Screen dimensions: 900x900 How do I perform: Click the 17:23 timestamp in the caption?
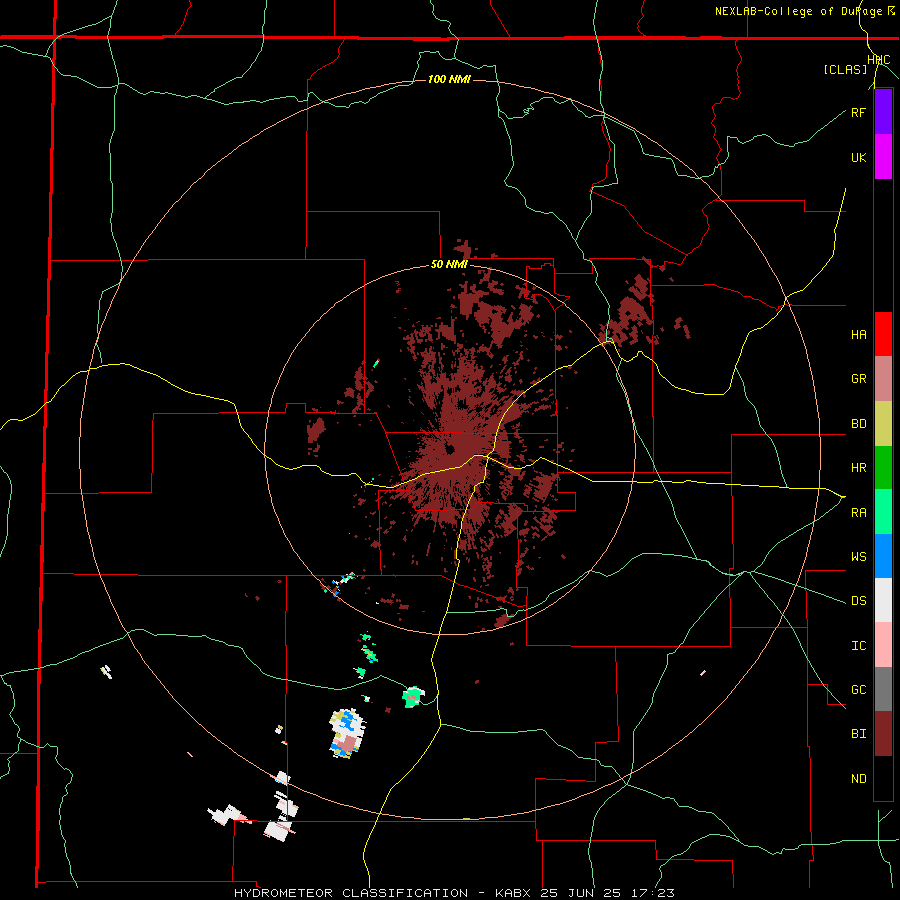pos(651,893)
